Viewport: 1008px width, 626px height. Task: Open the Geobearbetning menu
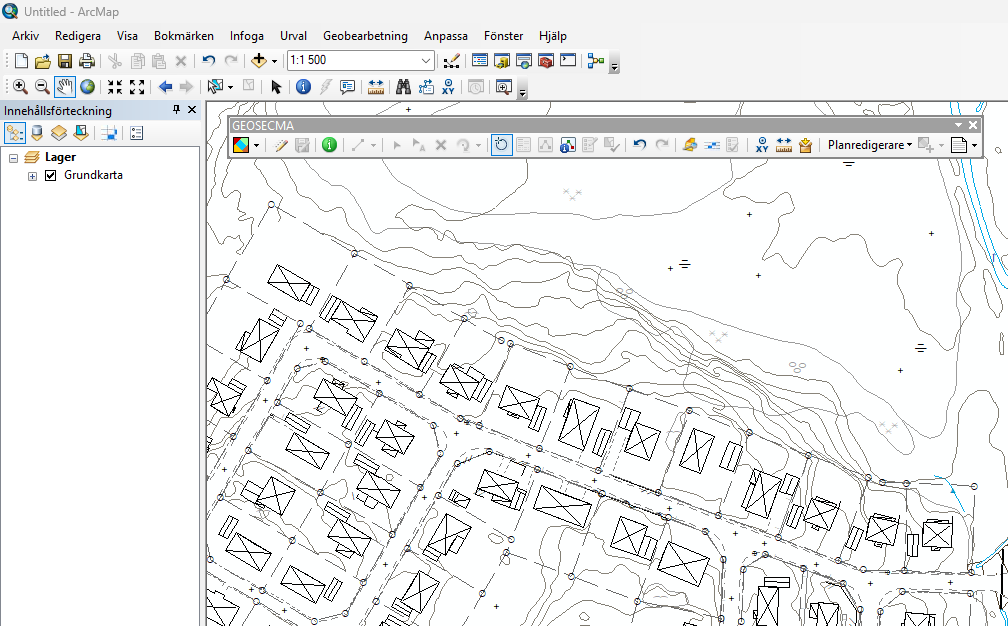(x=365, y=36)
